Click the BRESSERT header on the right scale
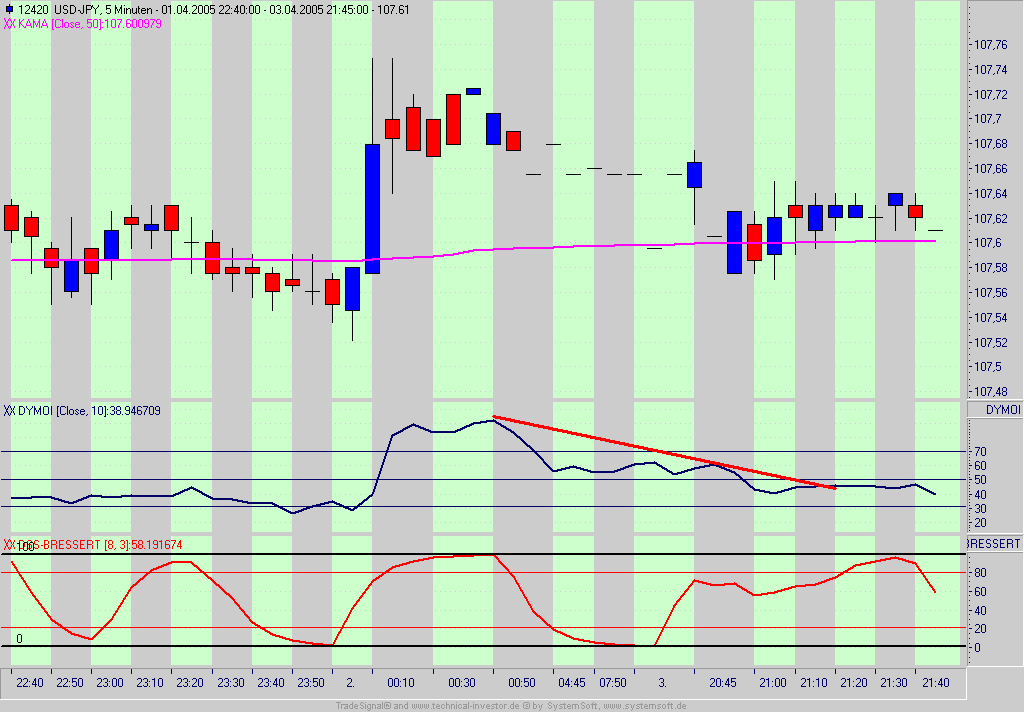The height and width of the screenshot is (712, 1024). click(x=994, y=543)
